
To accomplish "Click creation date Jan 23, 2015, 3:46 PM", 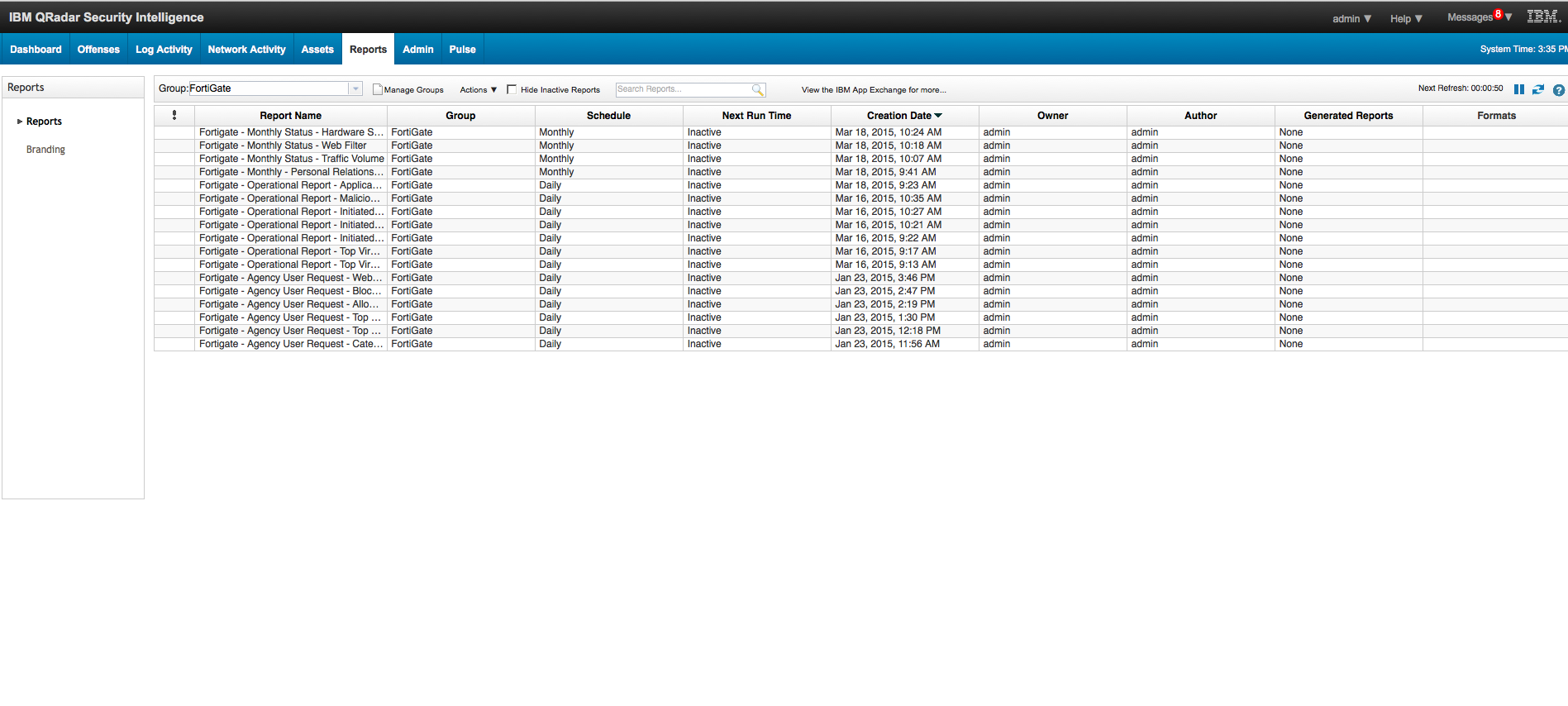I will click(884, 278).
